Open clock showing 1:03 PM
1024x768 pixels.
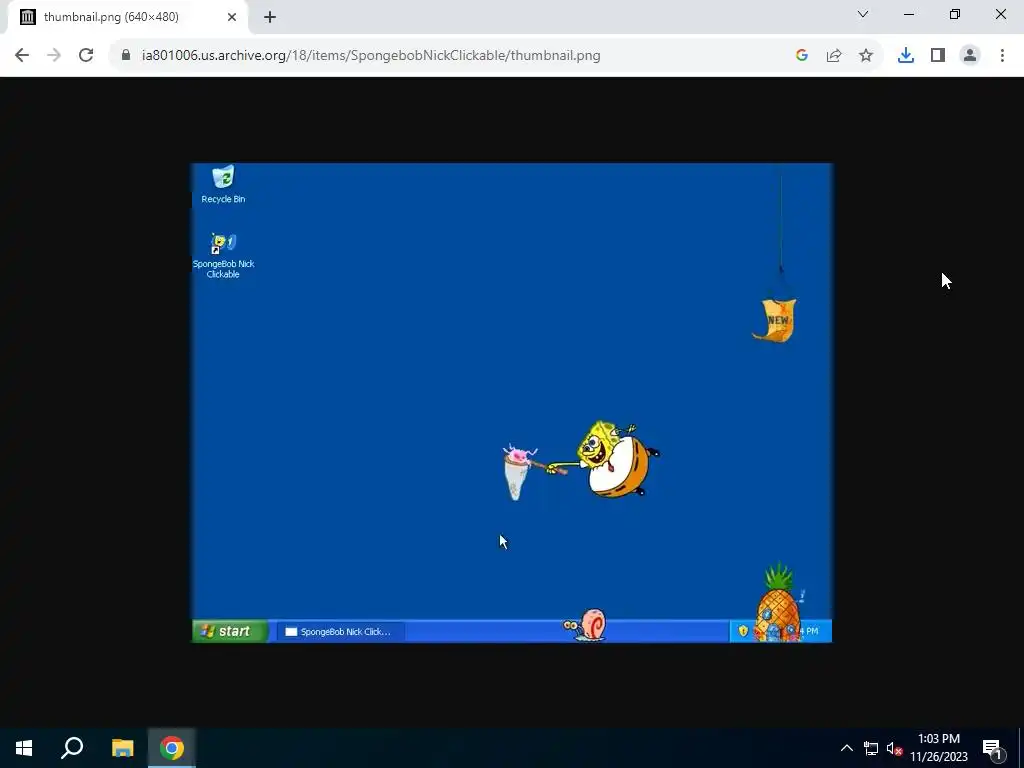[x=939, y=748]
